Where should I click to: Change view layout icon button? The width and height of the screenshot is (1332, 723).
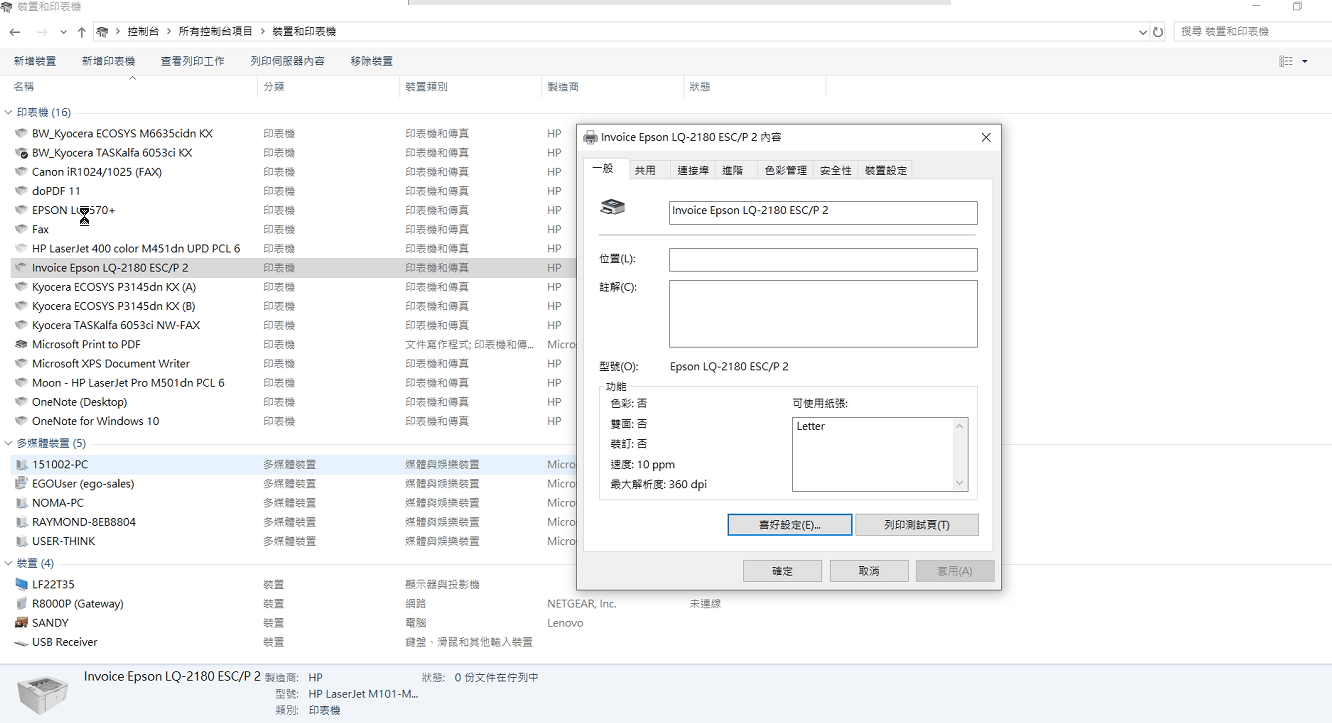click(1286, 62)
